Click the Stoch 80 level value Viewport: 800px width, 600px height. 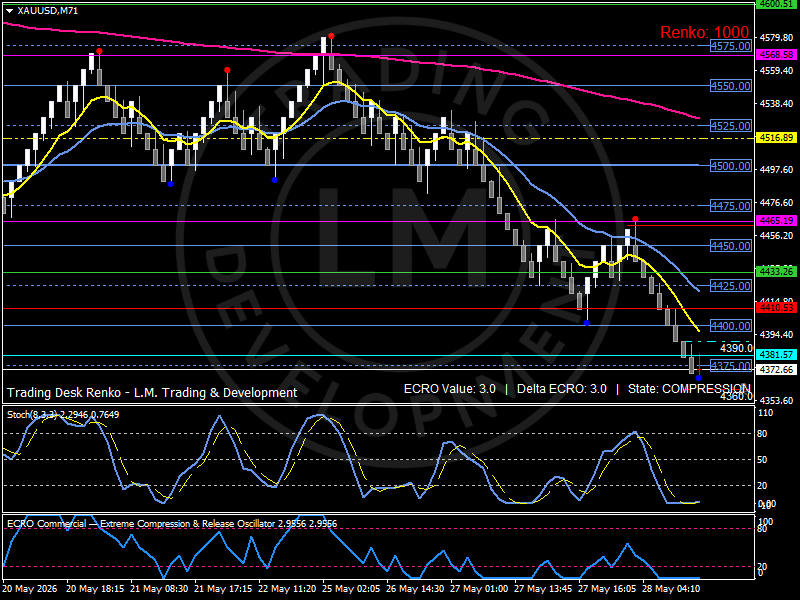tap(762, 434)
